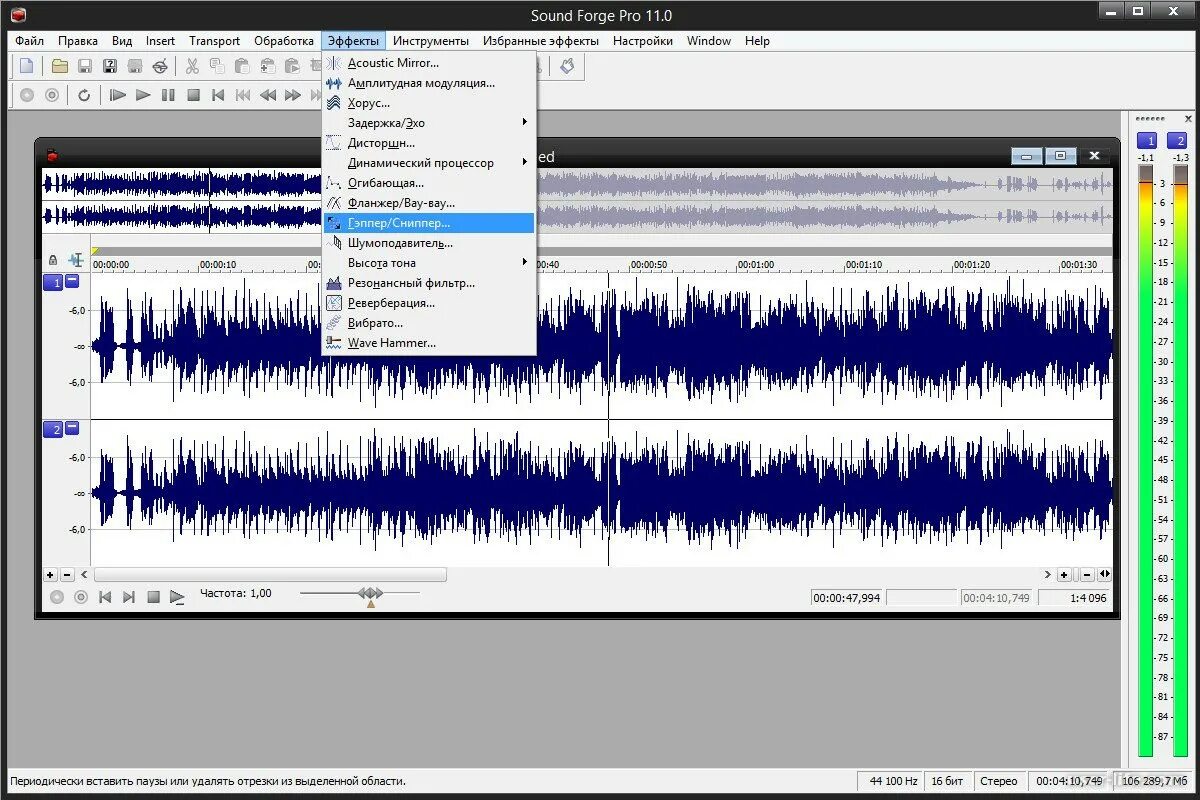Choose the Реверберация effect
The image size is (1200, 800).
click(390, 303)
